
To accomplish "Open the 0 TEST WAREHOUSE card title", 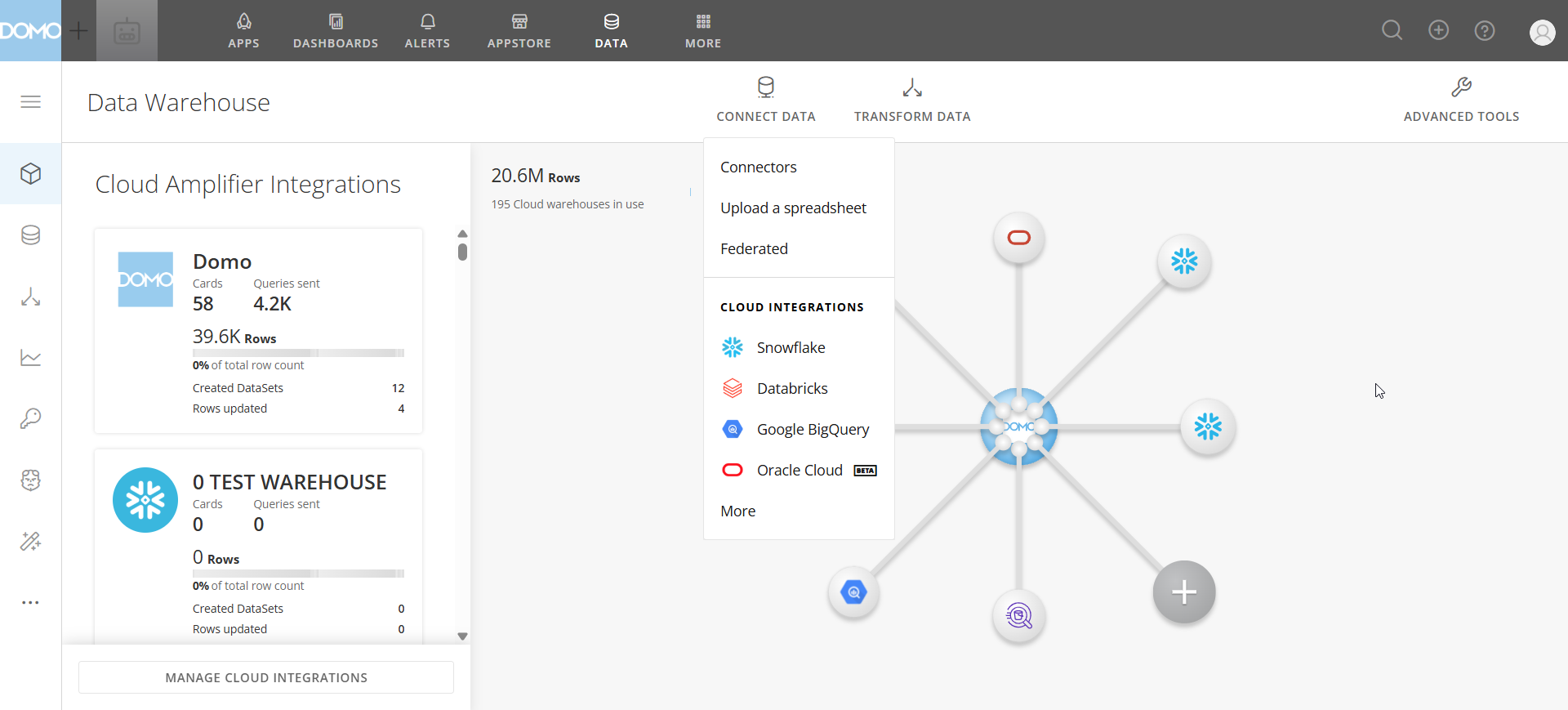I will click(x=290, y=482).
